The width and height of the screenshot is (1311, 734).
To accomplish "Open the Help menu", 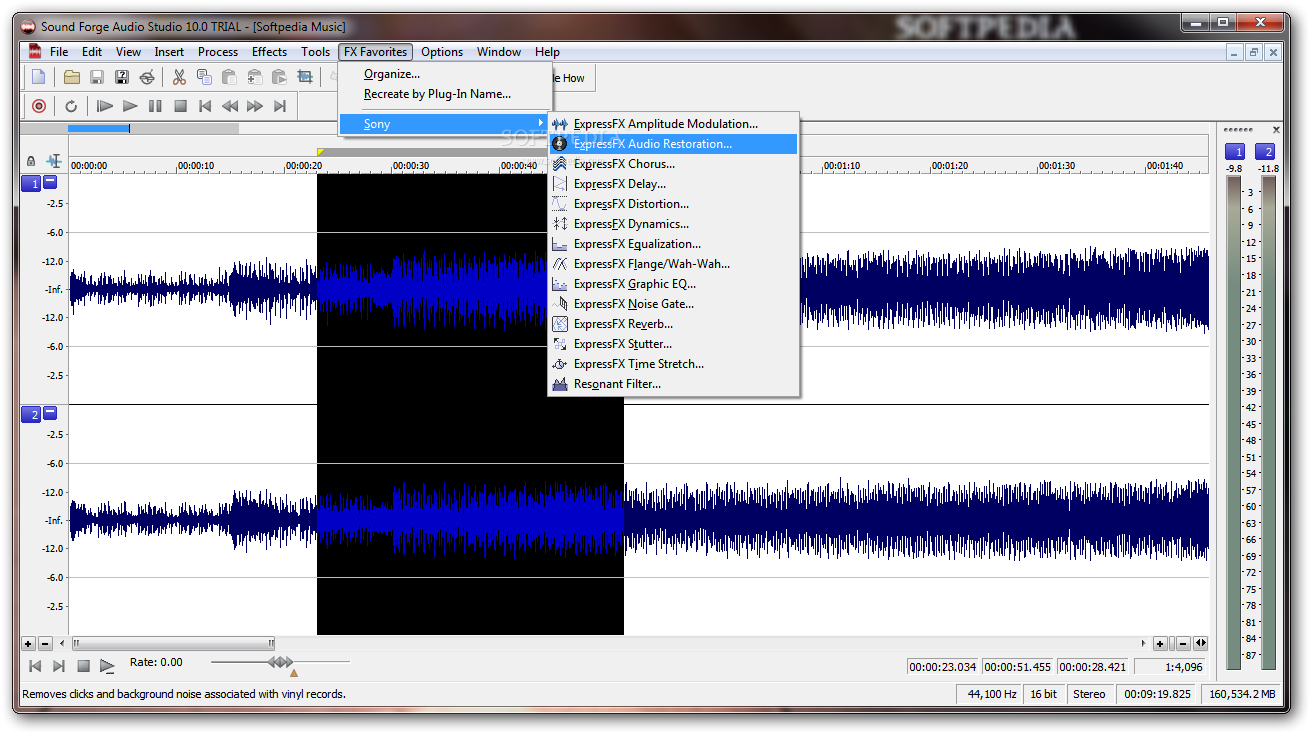I will coord(547,52).
